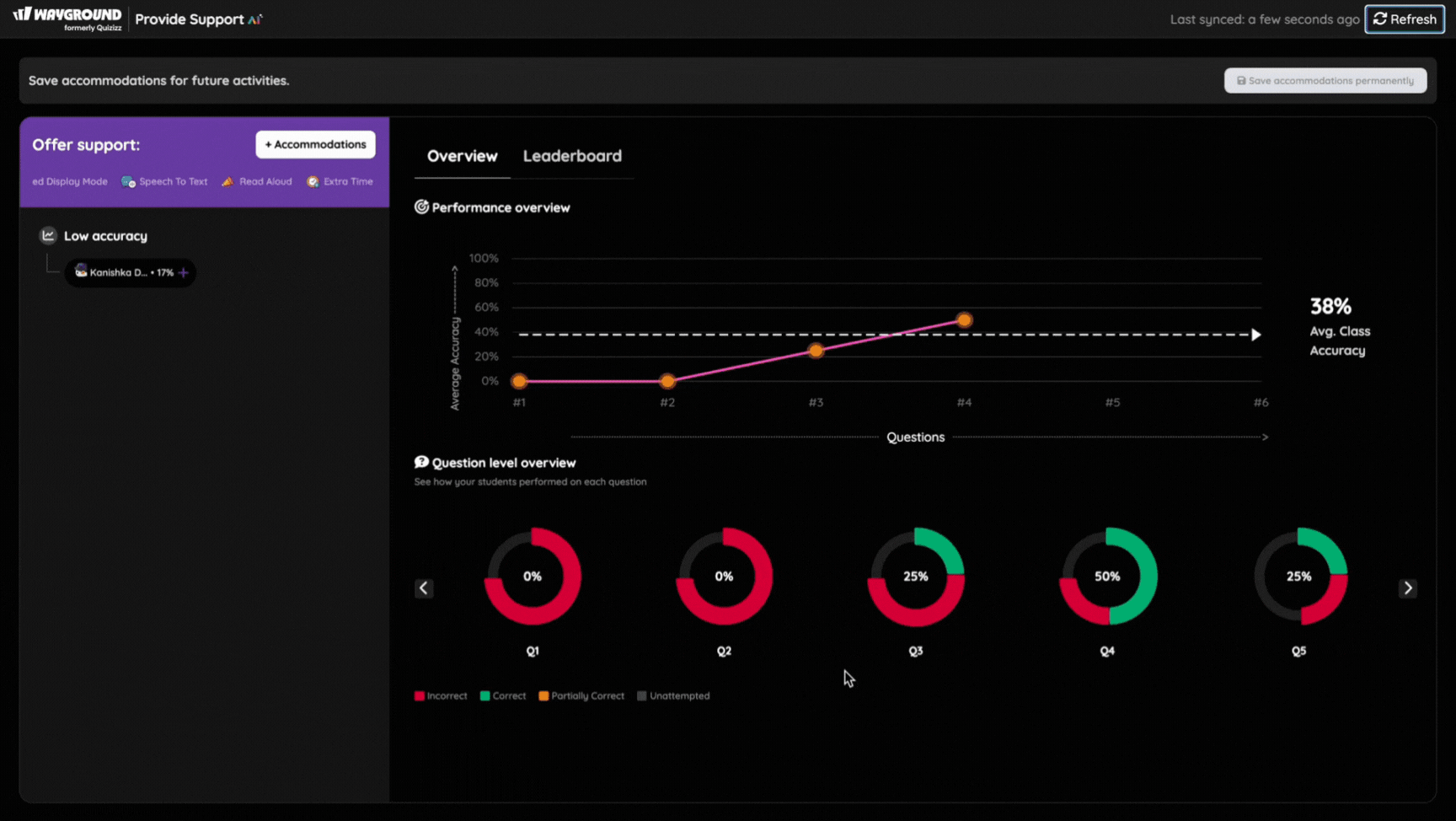
Task: Open Q4 donut chart showing 50%
Action: pos(1107,577)
